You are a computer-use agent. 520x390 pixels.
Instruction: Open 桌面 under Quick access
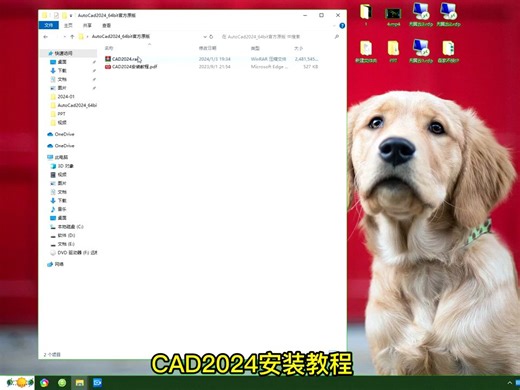[62, 62]
